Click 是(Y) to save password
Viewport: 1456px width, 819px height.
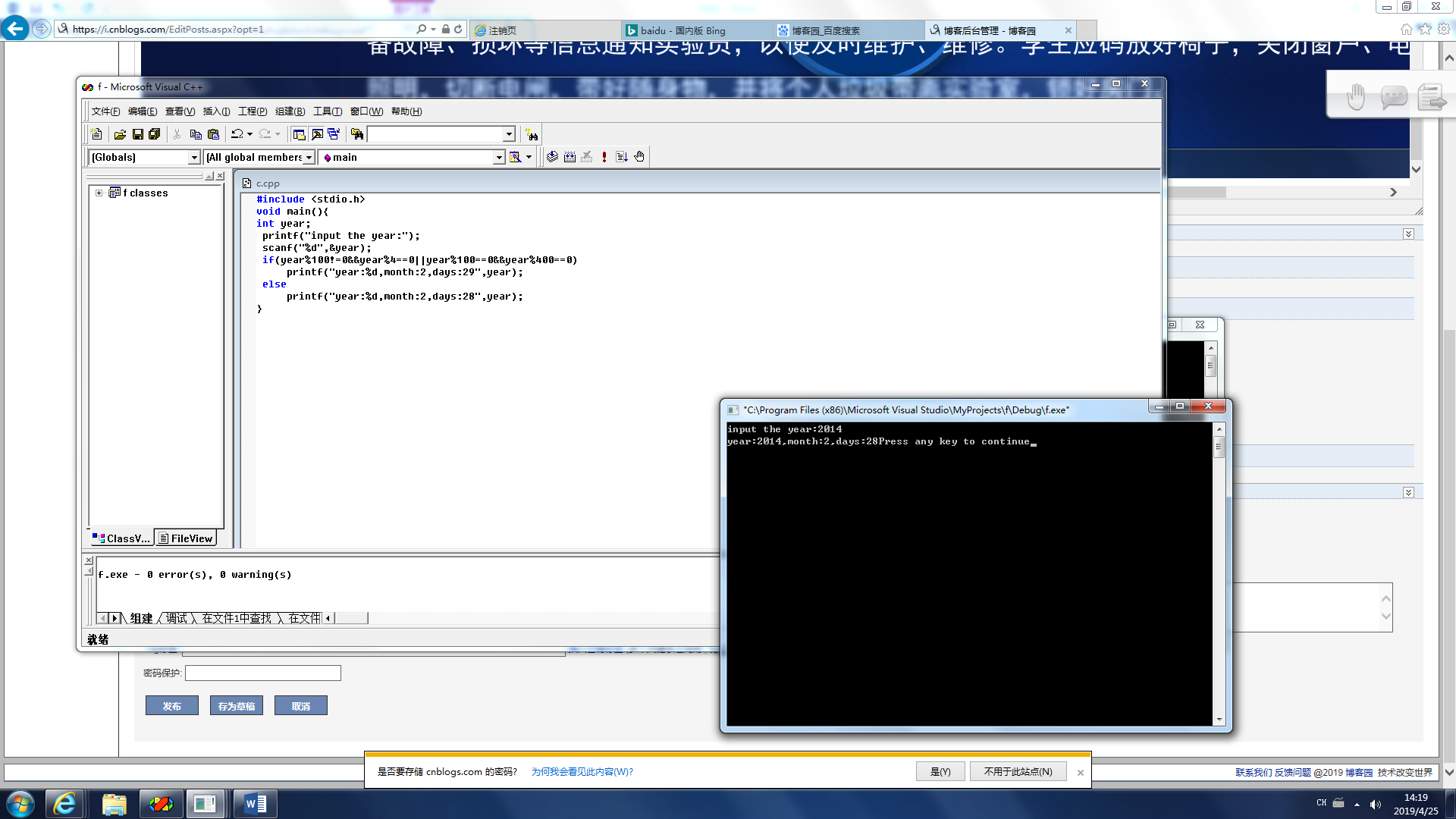(x=940, y=771)
